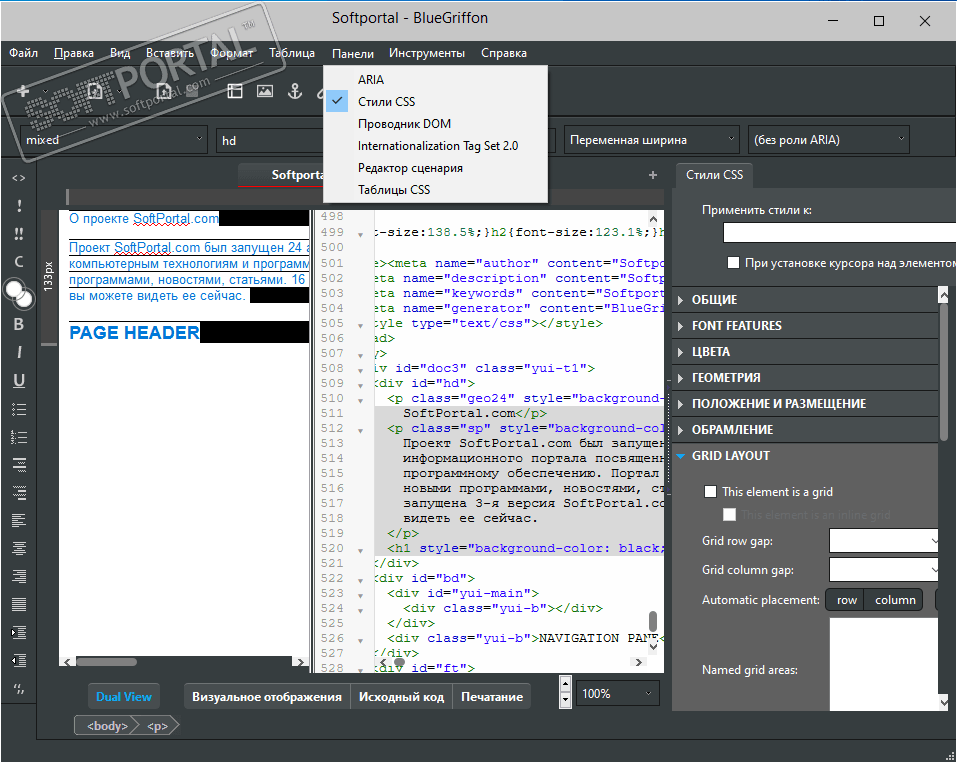Create a numbered list
This screenshot has height=763, width=957.
[x=19, y=437]
